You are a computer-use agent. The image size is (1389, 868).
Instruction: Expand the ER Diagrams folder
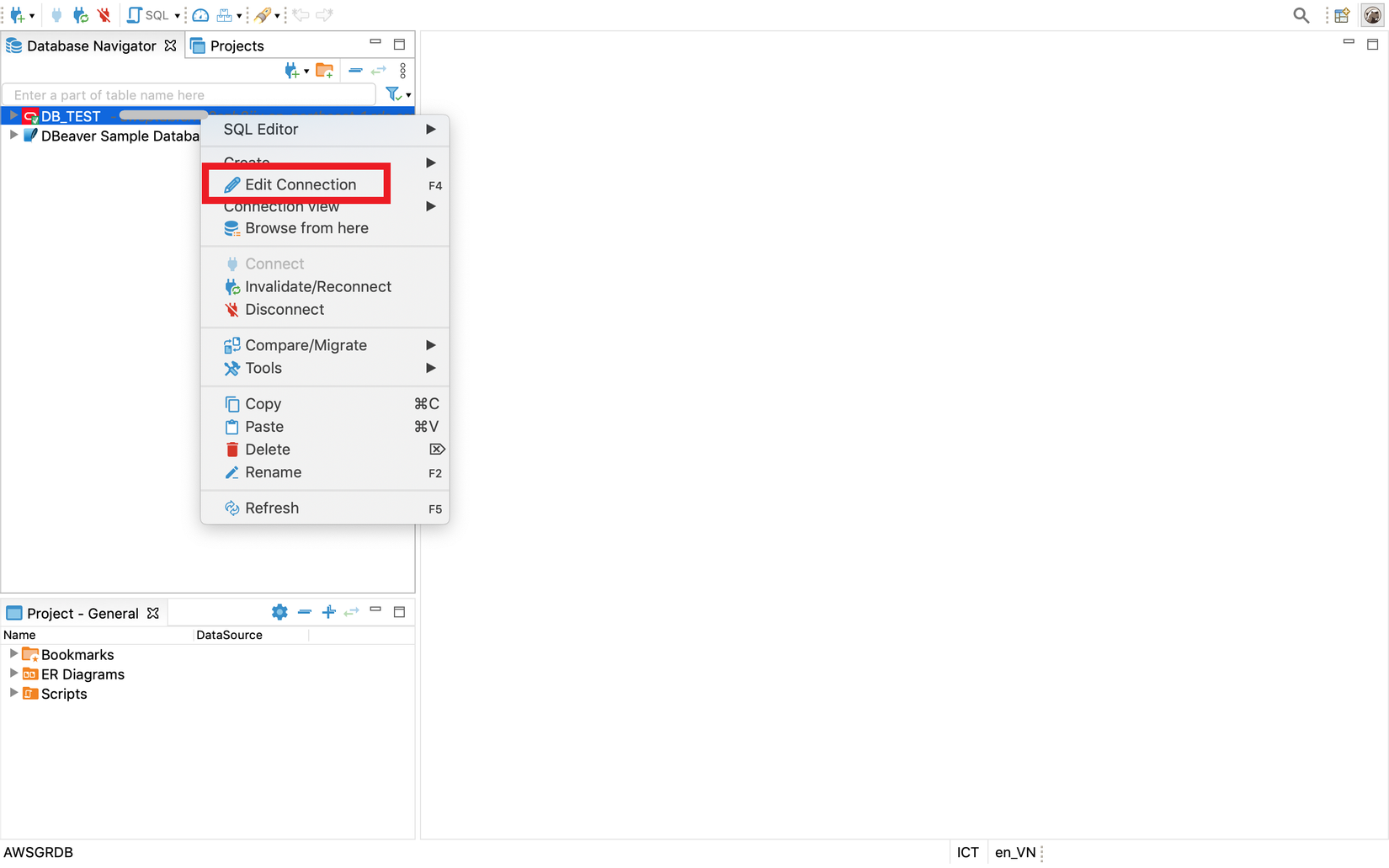tap(13, 673)
